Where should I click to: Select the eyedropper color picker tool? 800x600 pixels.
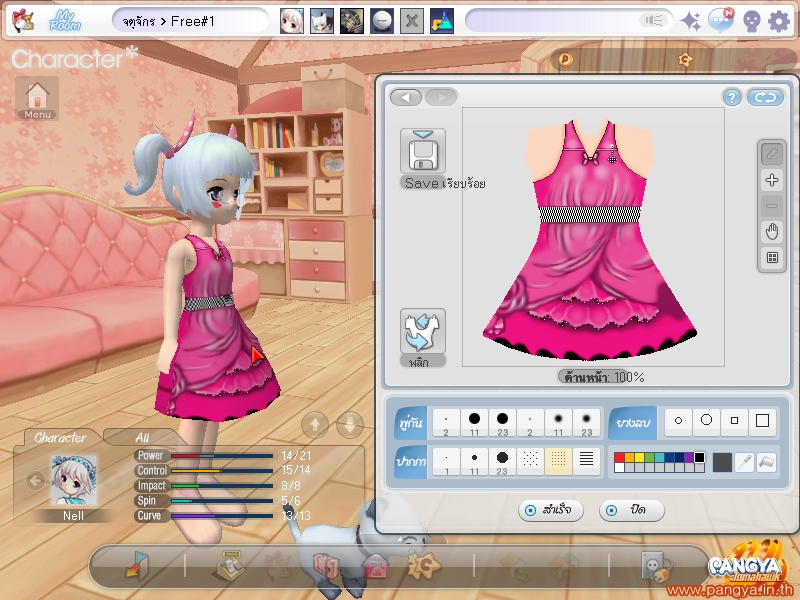[x=745, y=462]
